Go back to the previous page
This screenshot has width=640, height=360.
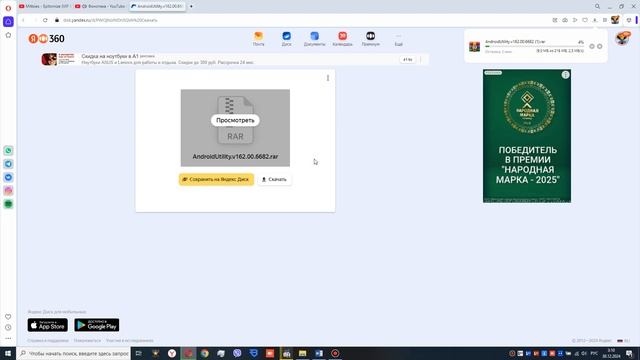pyautogui.click(x=23, y=20)
